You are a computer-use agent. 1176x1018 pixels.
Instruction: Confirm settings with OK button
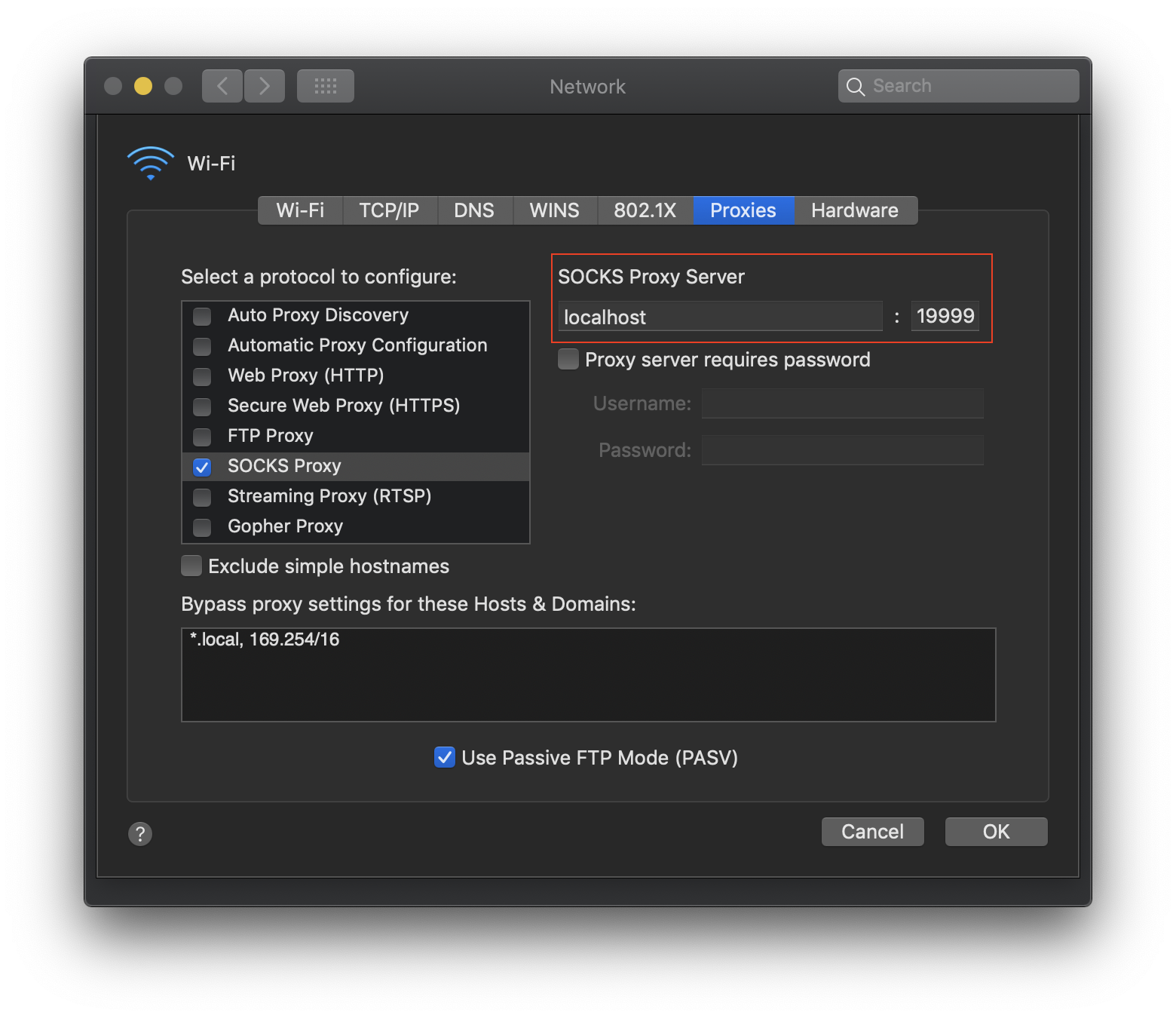click(997, 832)
